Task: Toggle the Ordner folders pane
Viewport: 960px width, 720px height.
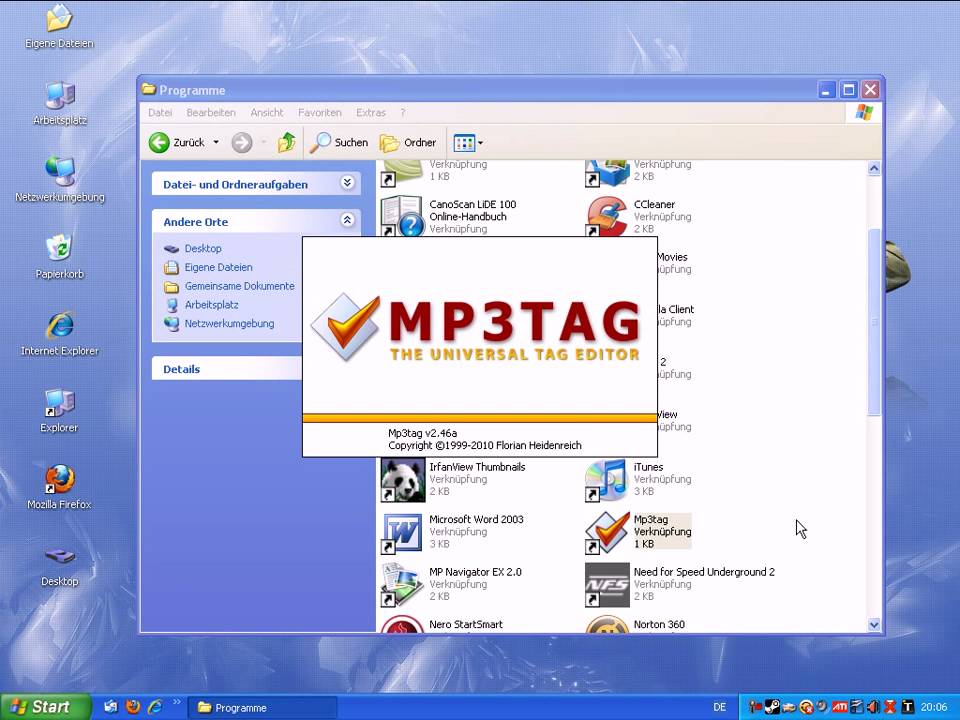Action: [408, 143]
